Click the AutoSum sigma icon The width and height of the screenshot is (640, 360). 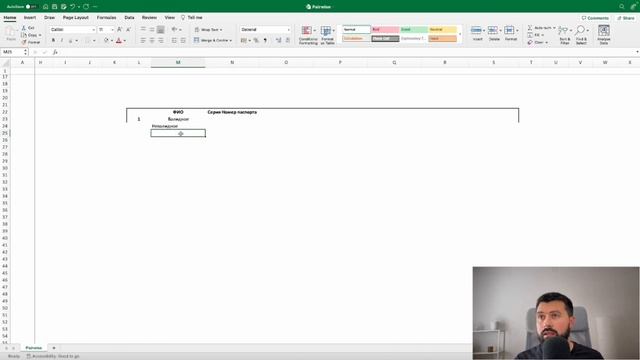pyautogui.click(x=530, y=28)
